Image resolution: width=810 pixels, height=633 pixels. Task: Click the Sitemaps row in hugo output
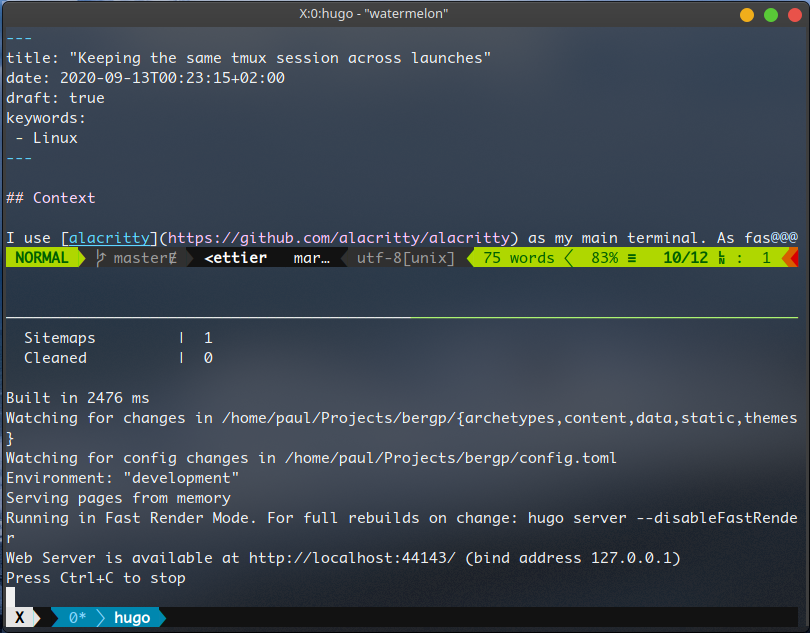tap(118, 338)
